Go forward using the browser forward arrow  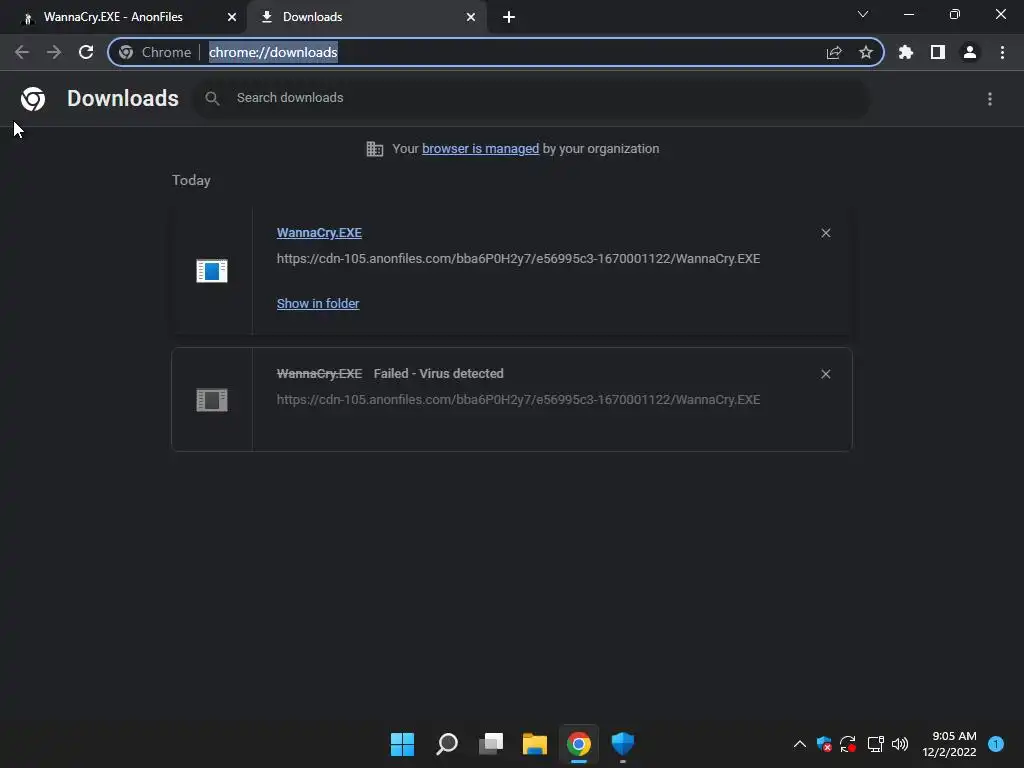coord(54,52)
